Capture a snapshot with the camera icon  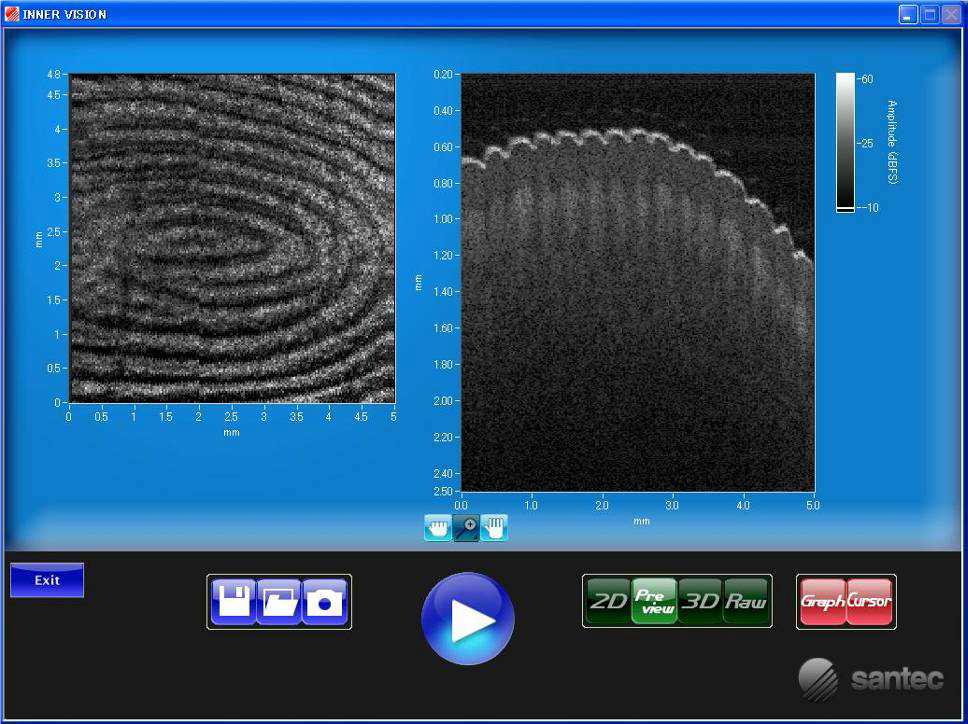click(320, 601)
